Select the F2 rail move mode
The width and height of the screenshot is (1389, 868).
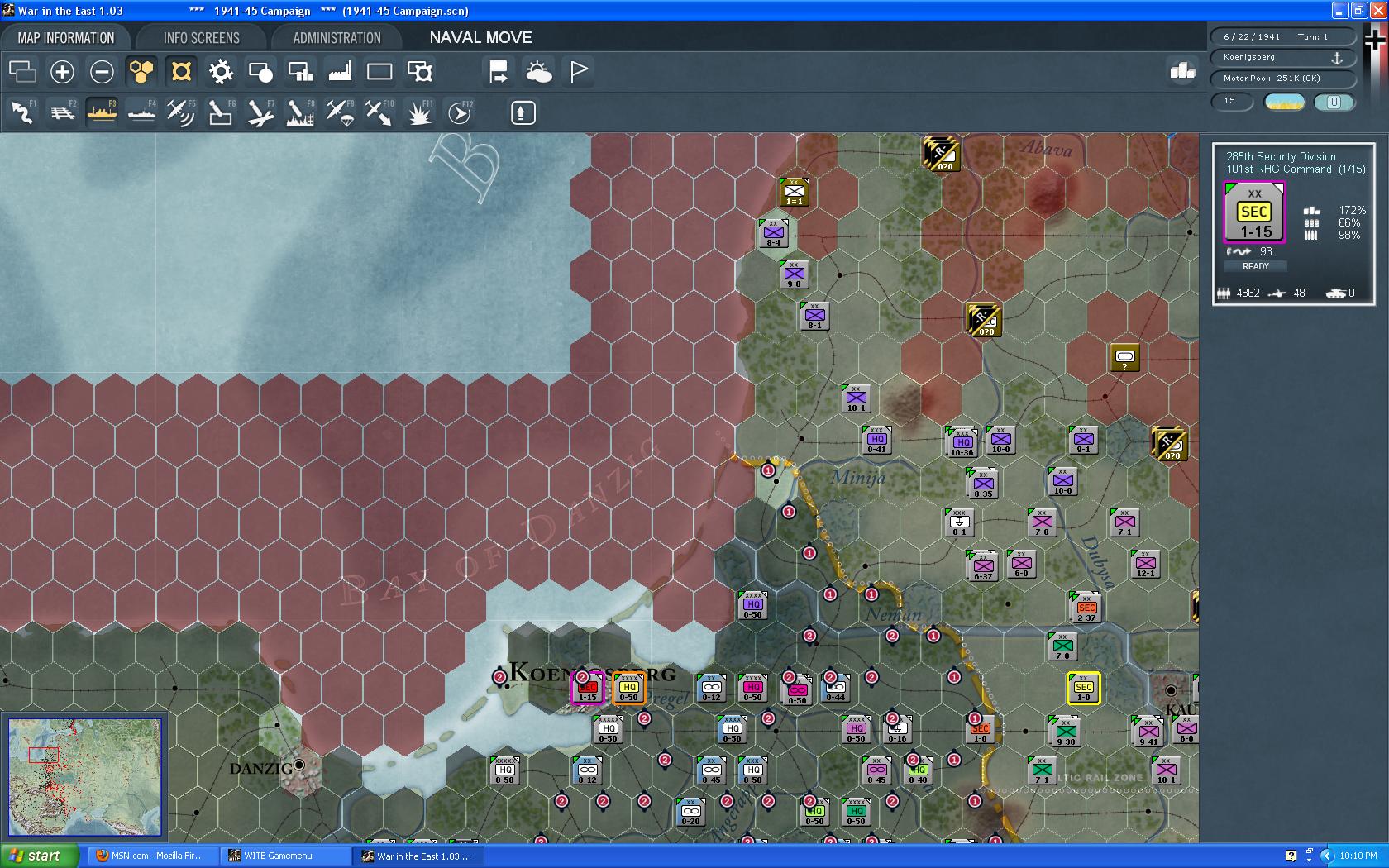click(x=63, y=112)
